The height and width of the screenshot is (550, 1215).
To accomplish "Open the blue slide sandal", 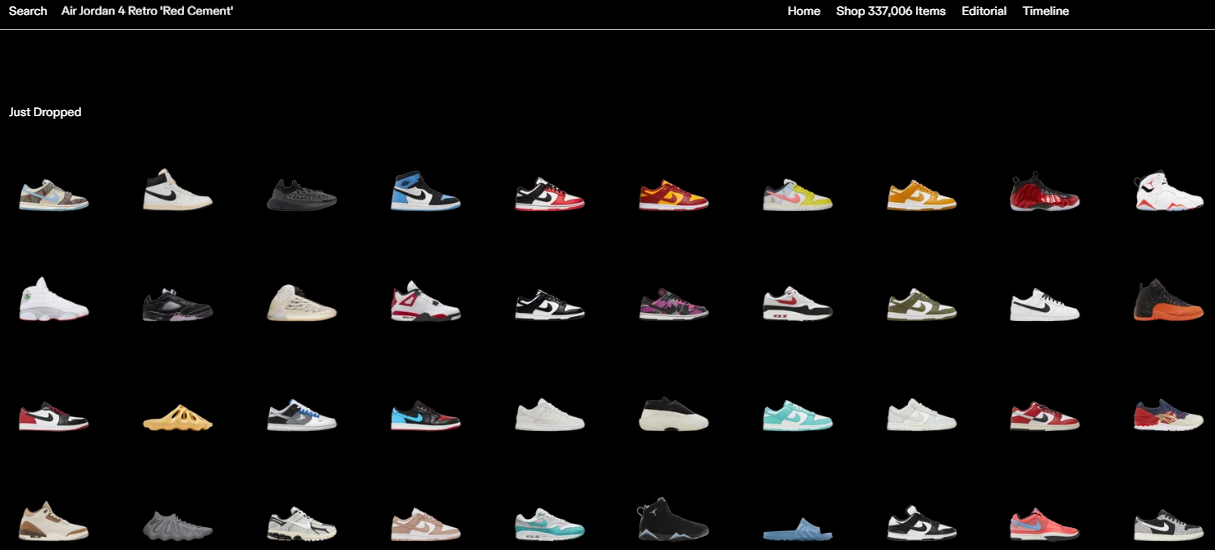I will (x=797, y=527).
